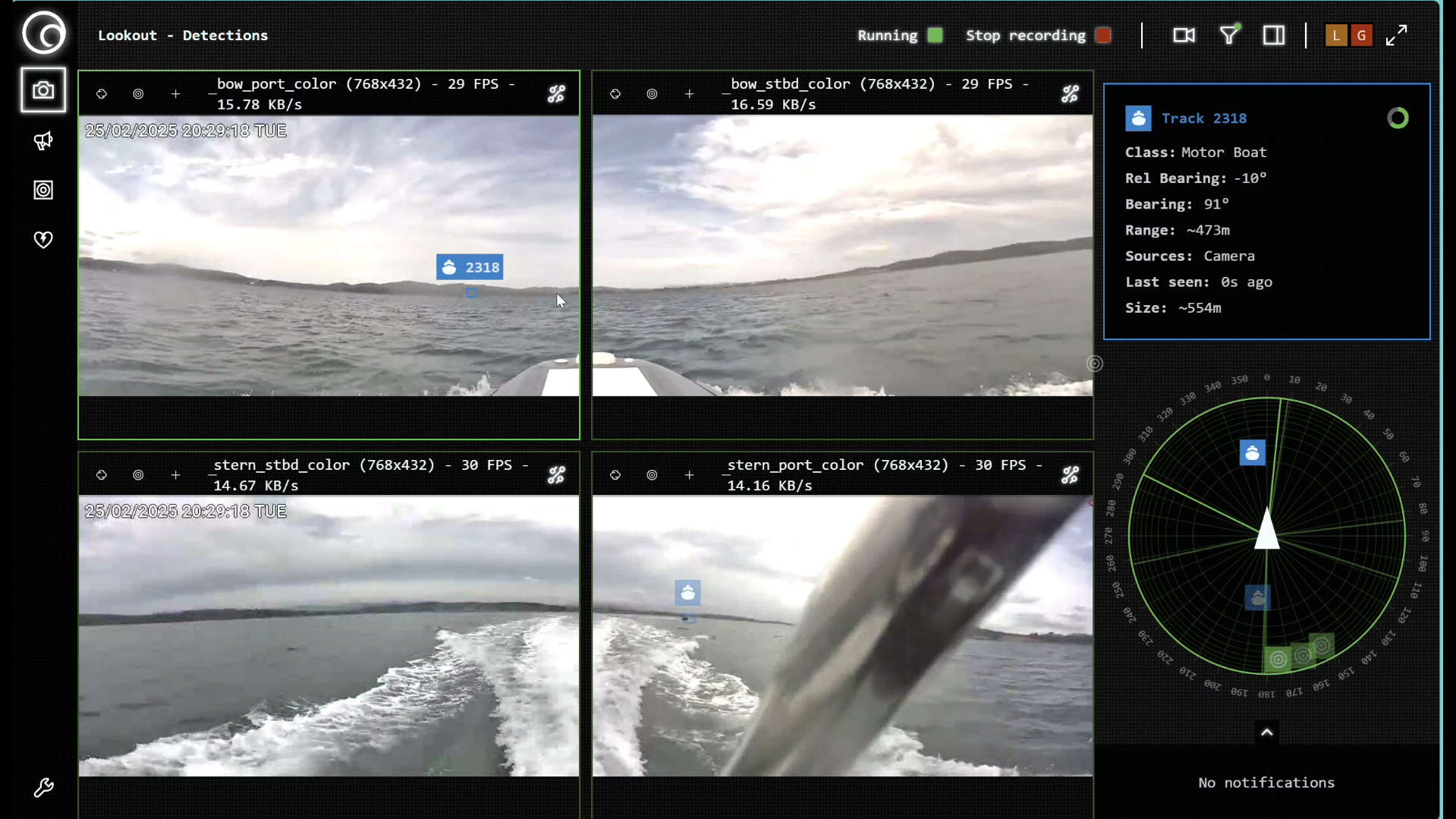Screen dimensions: 1456x819
Task: Select the orange L button
Action: (x=1336, y=36)
